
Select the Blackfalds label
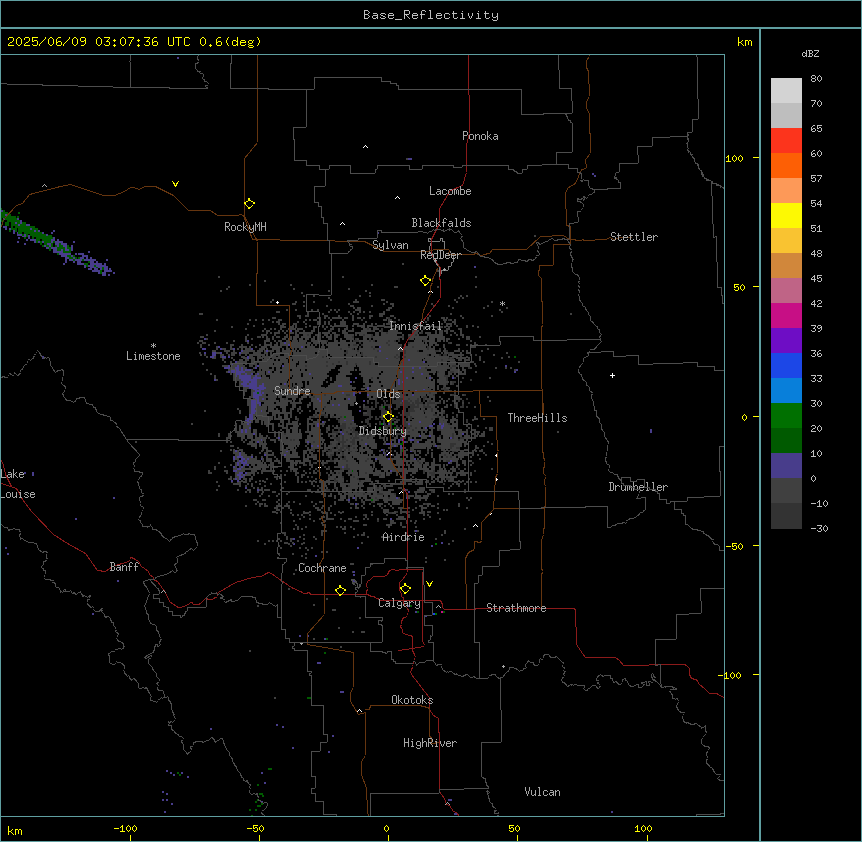(441, 223)
